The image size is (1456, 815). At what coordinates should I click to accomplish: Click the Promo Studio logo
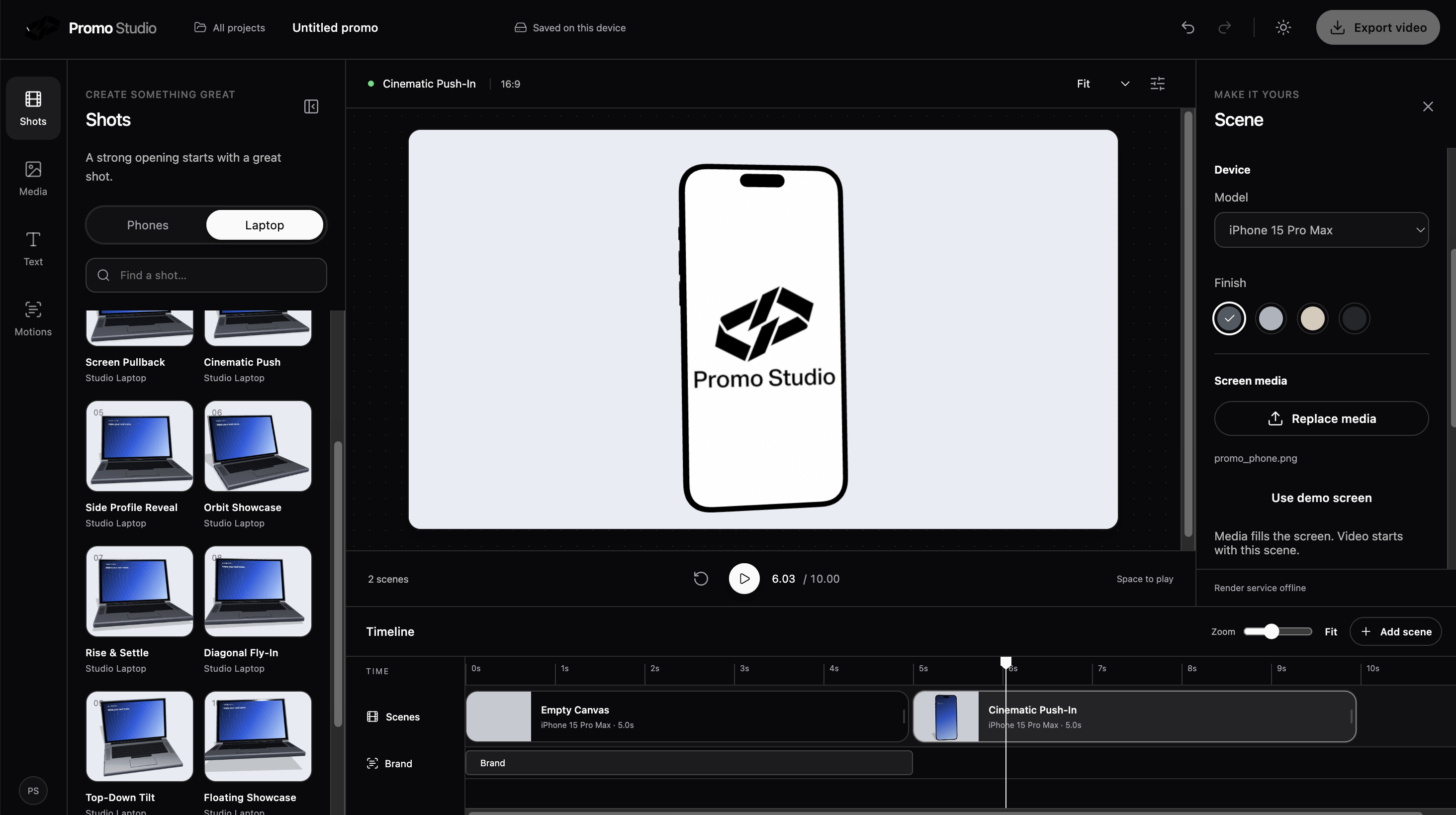pyautogui.click(x=91, y=28)
